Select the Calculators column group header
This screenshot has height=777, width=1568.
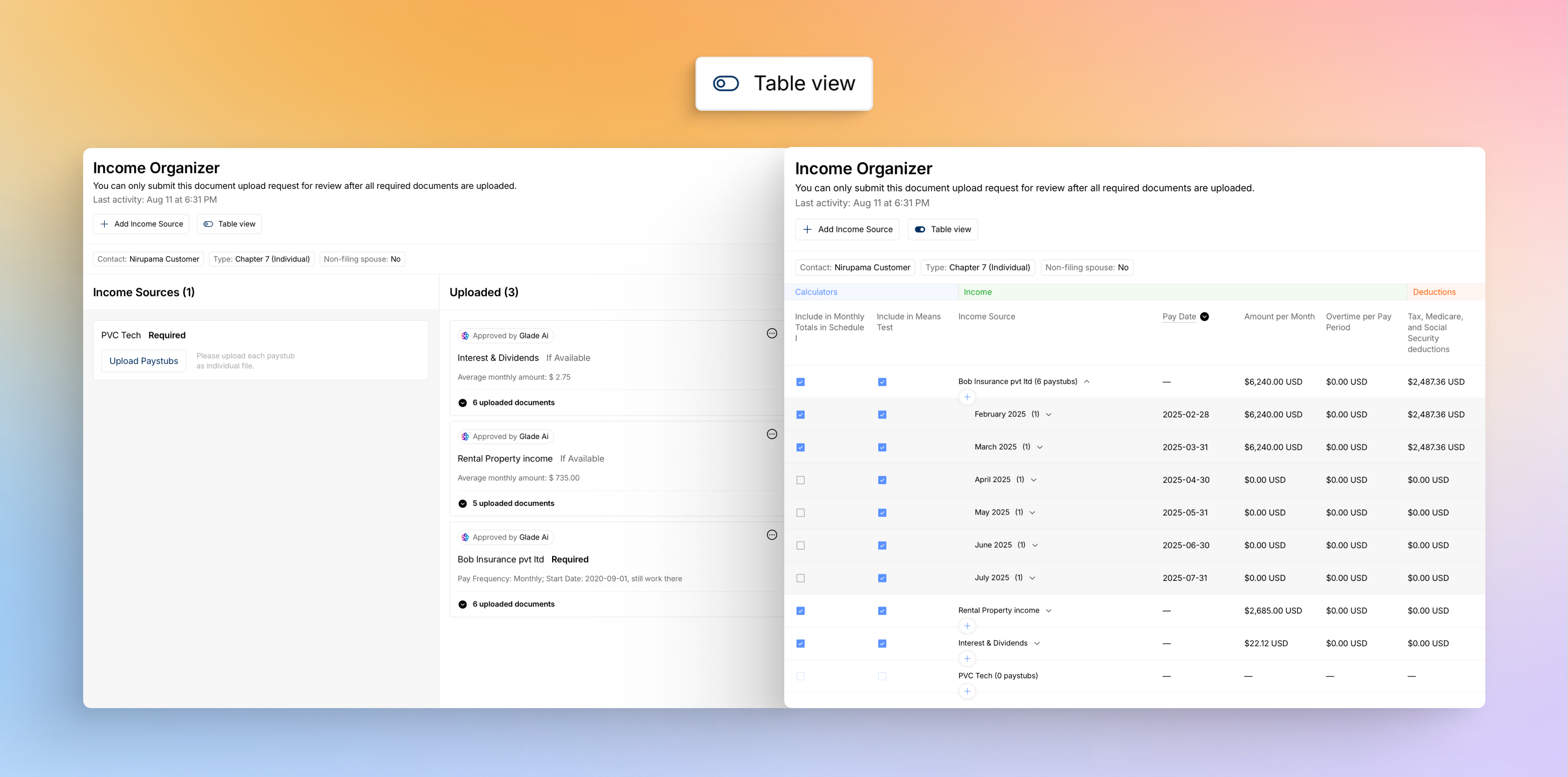[816, 292]
